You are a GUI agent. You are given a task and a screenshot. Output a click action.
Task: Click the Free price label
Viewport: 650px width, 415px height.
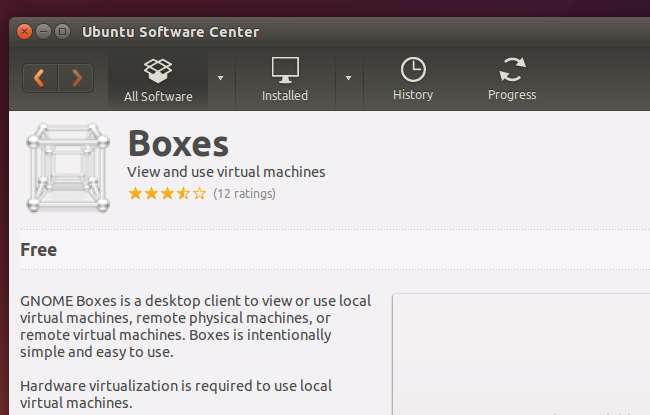pos(39,250)
